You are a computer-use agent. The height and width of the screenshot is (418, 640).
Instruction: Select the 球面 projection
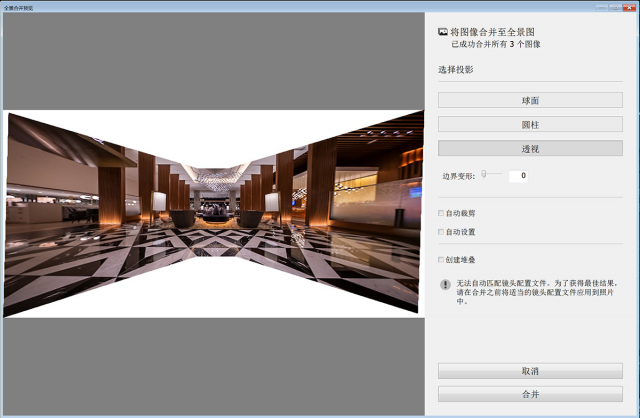530,100
